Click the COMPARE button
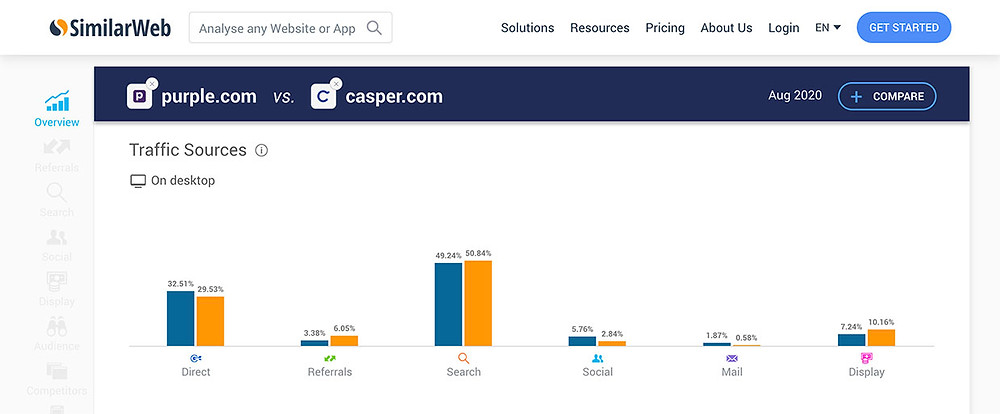 pyautogui.click(x=887, y=96)
